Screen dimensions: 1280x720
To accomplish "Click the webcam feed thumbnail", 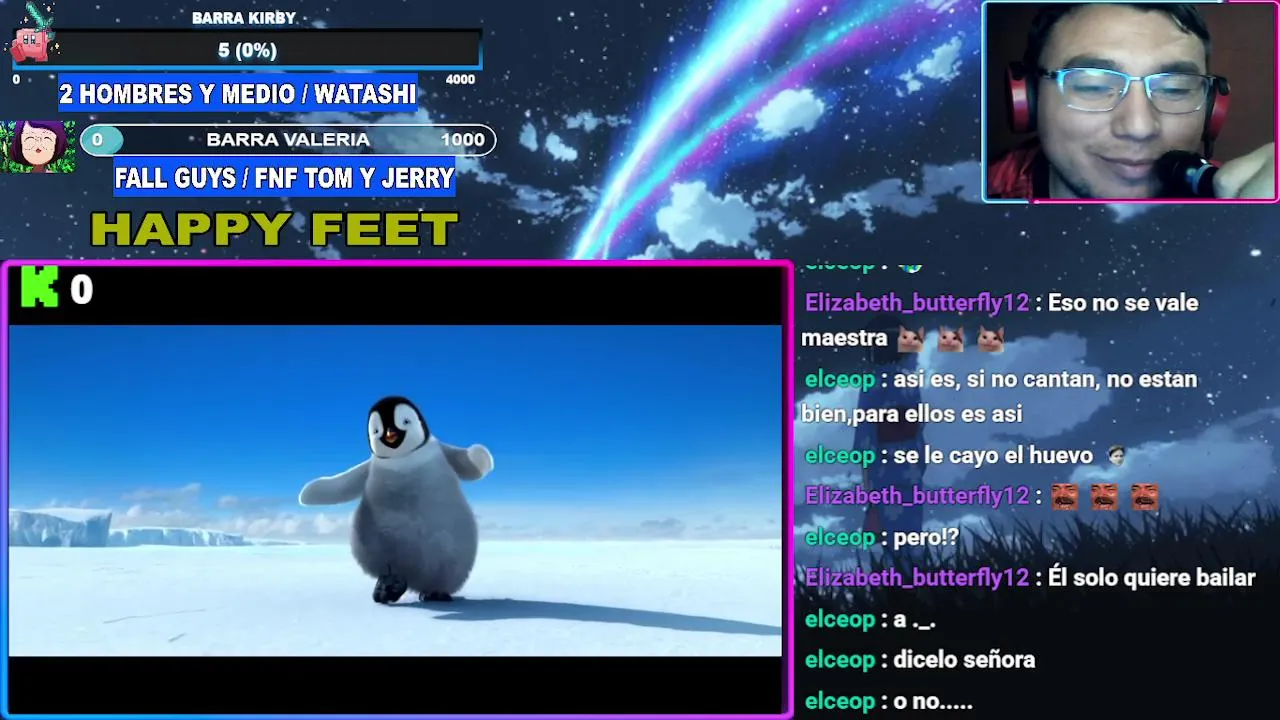I will click(1130, 102).
